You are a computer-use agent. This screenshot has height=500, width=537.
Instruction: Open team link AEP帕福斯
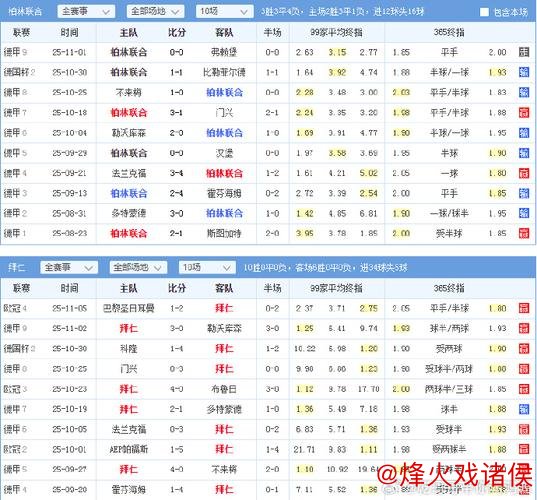coord(129,449)
